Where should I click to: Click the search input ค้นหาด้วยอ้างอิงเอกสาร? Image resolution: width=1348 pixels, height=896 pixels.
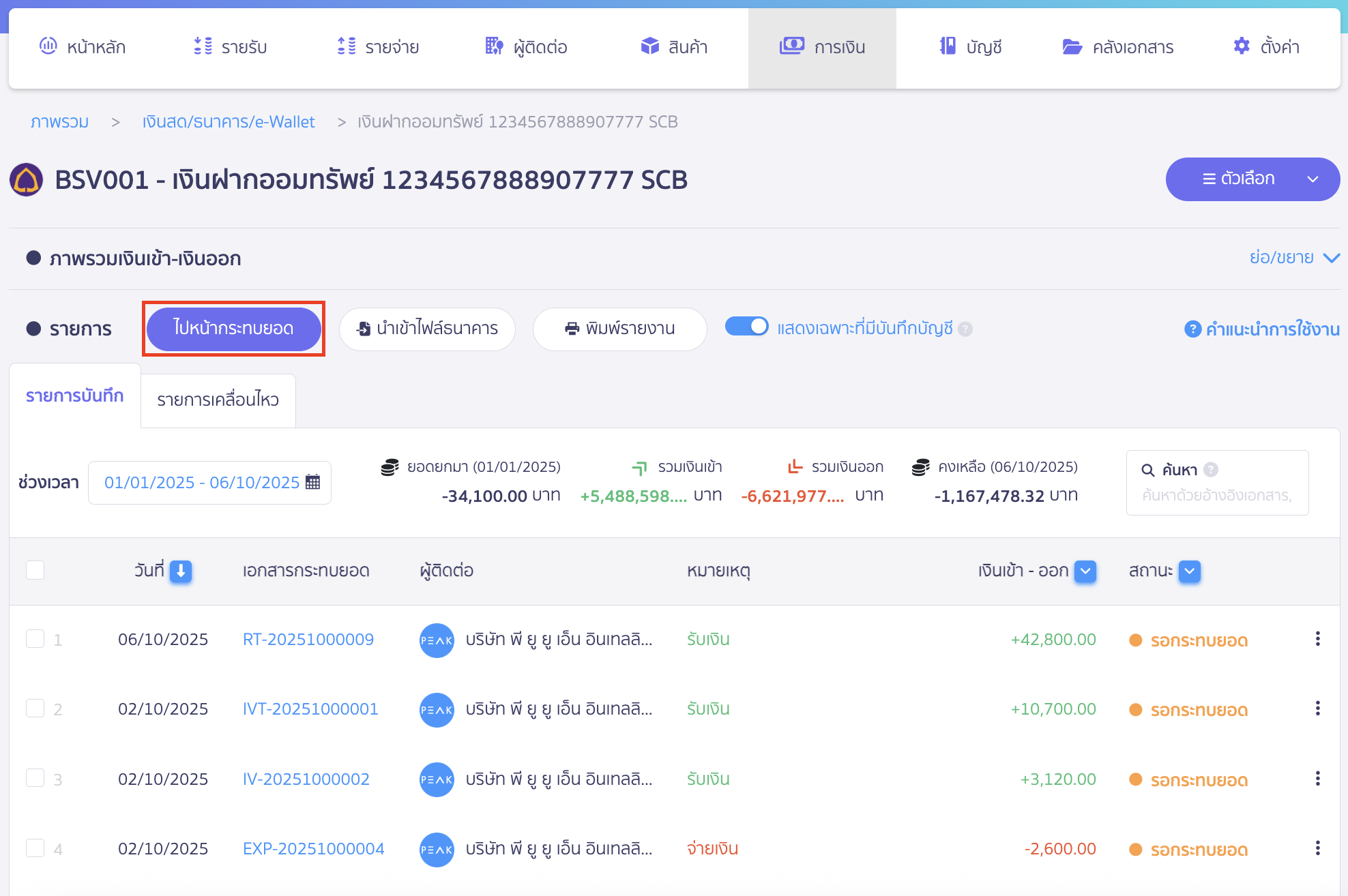click(x=1217, y=495)
